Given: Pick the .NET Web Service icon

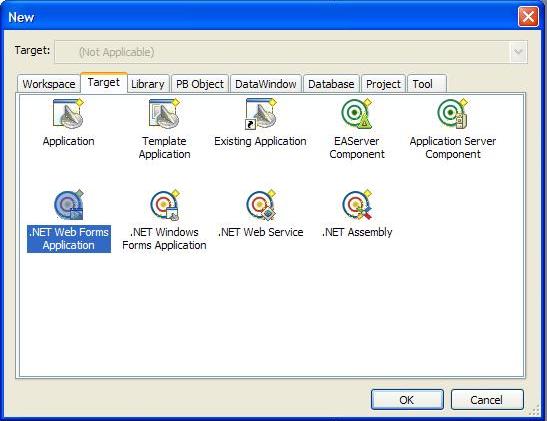Looking at the screenshot, I should click(261, 205).
